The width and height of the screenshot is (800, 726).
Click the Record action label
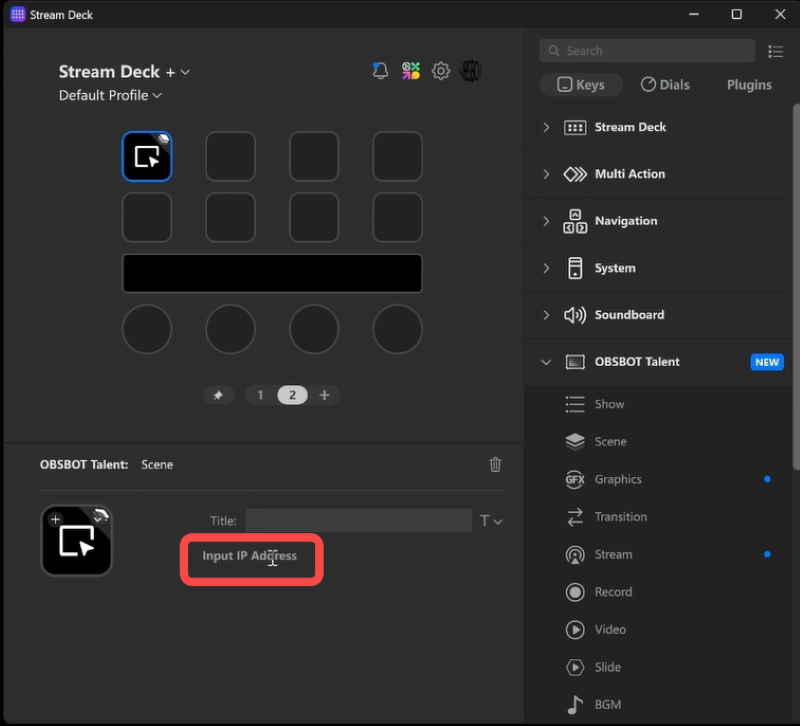click(x=613, y=592)
